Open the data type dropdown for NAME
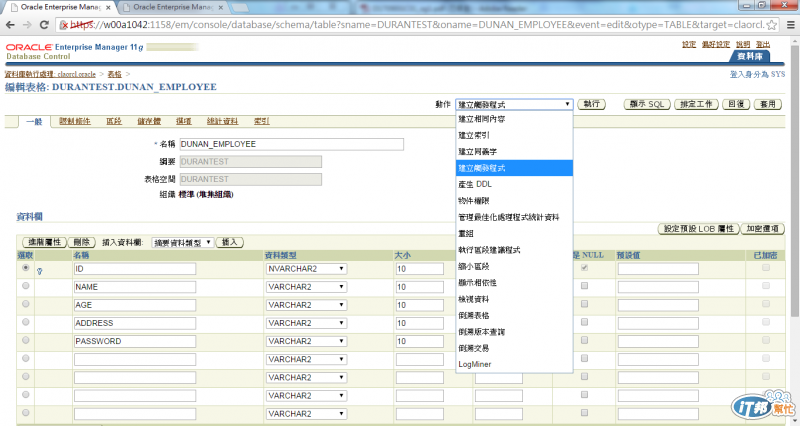 pos(306,287)
